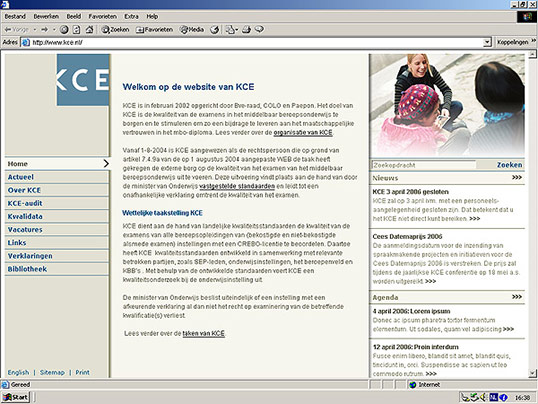Go to the browser Home page icon
This screenshot has width=538, height=404.
tap(90, 30)
